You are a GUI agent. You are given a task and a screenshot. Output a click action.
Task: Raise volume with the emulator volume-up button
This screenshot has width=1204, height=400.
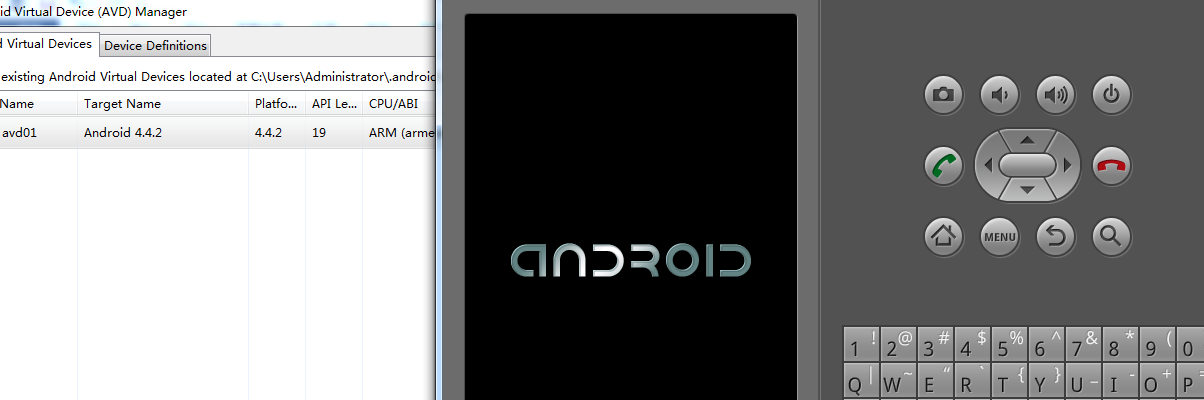pos(1054,96)
